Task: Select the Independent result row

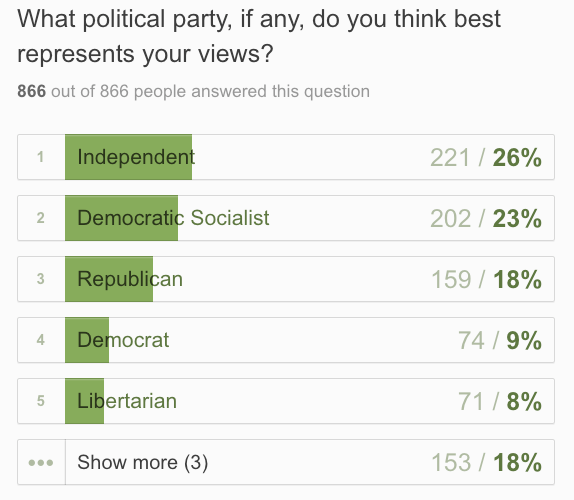Action: [286, 157]
